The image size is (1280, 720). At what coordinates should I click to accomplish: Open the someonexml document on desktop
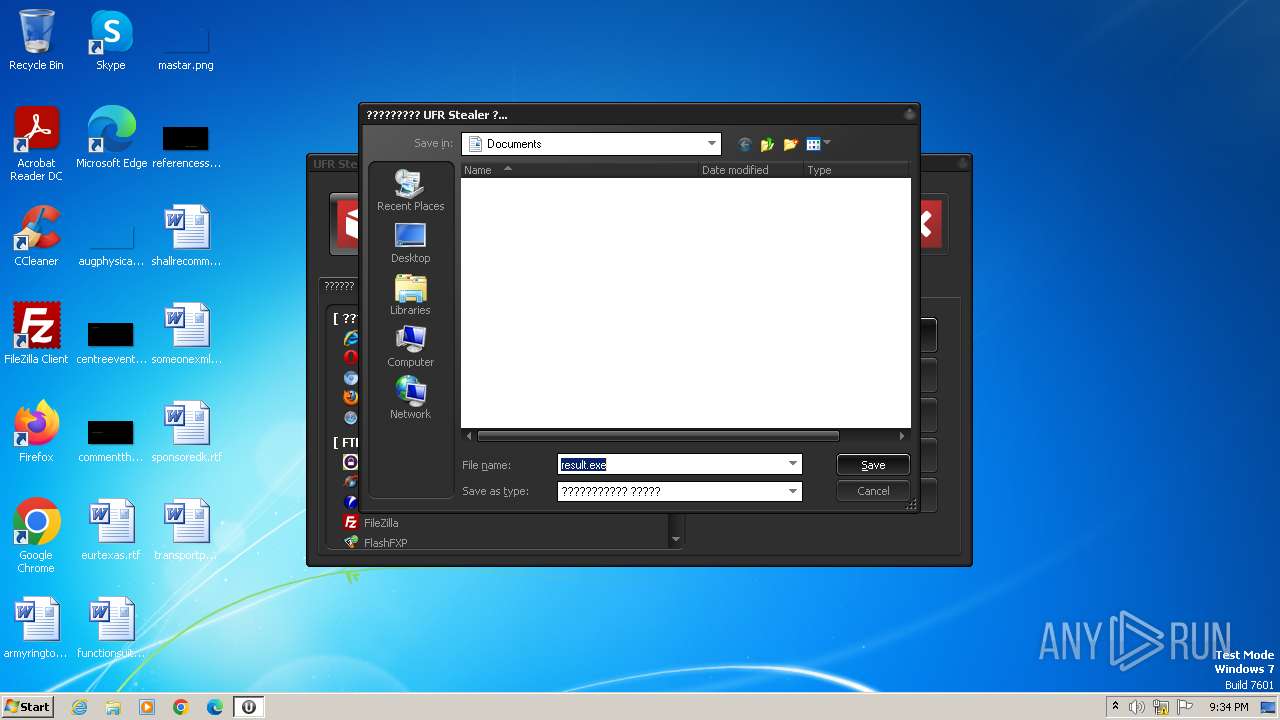(x=186, y=334)
